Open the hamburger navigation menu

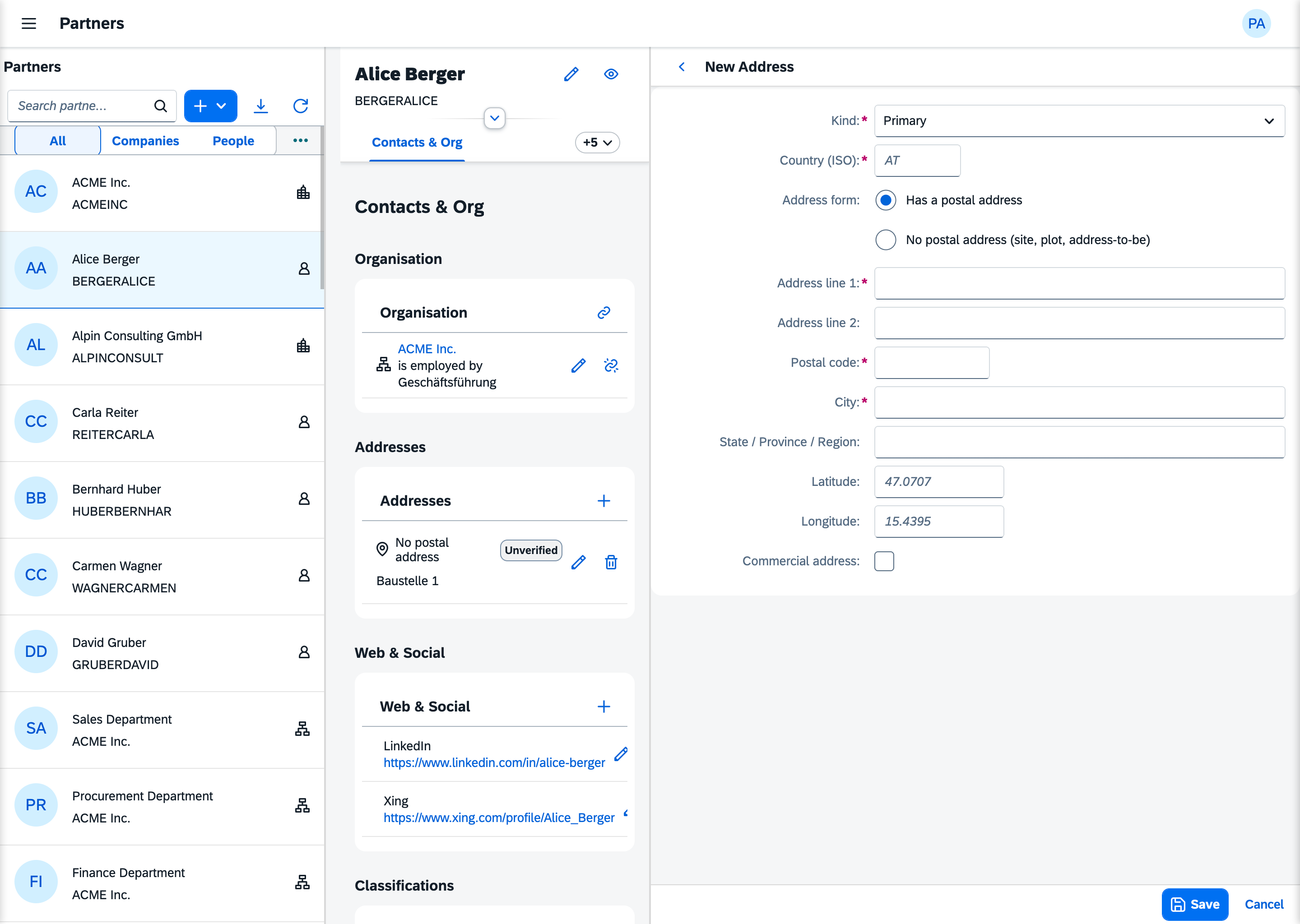pos(28,23)
